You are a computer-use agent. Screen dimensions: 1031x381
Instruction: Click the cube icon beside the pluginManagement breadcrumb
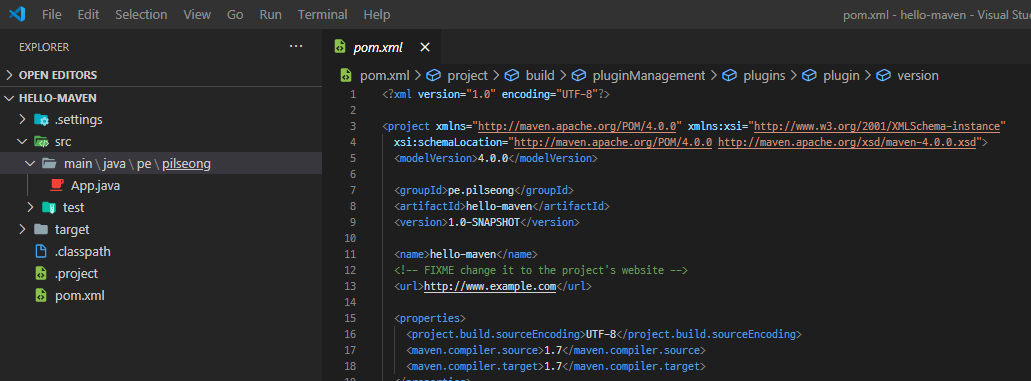pyautogui.click(x=578, y=76)
